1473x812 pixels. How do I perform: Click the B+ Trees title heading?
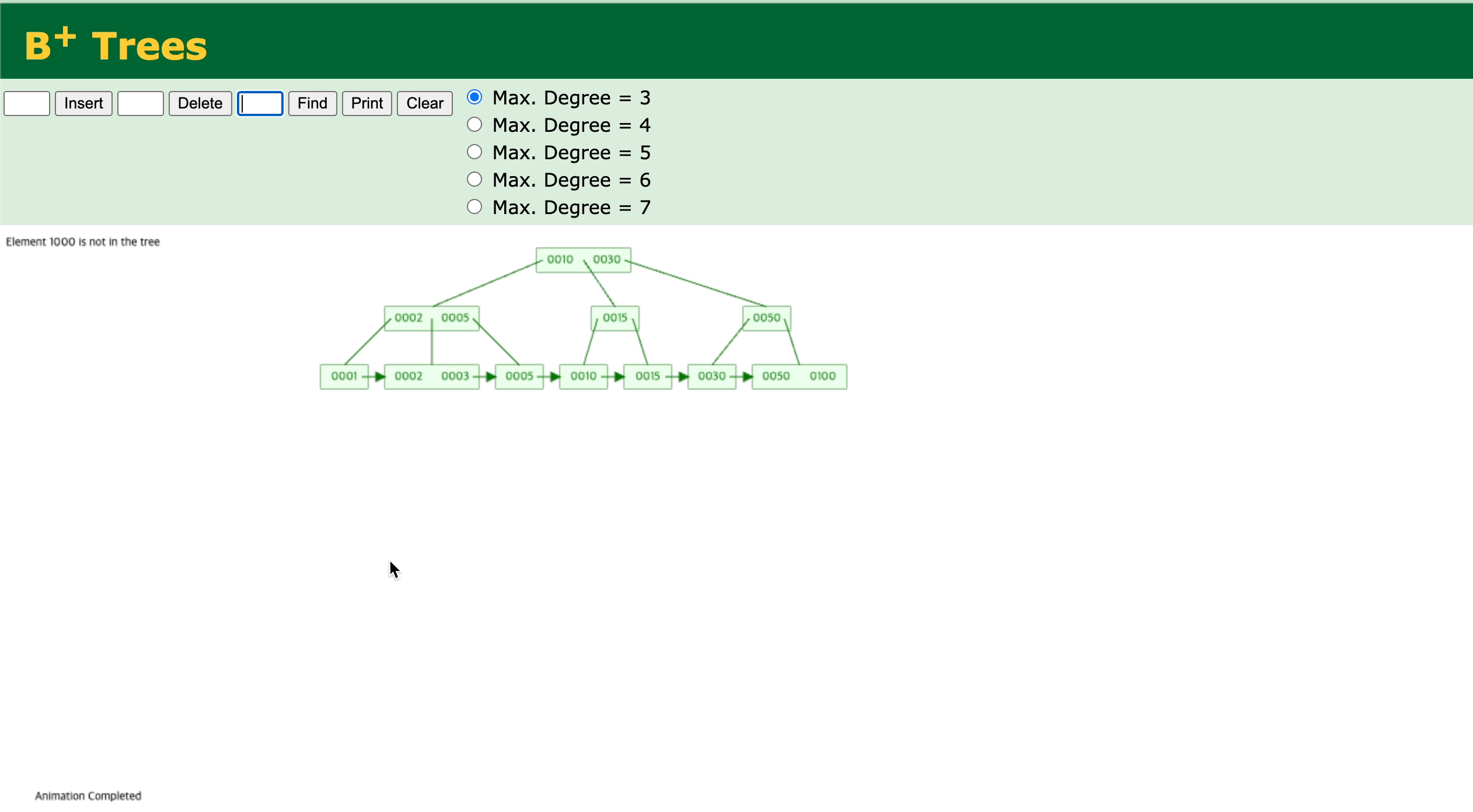[x=116, y=45]
